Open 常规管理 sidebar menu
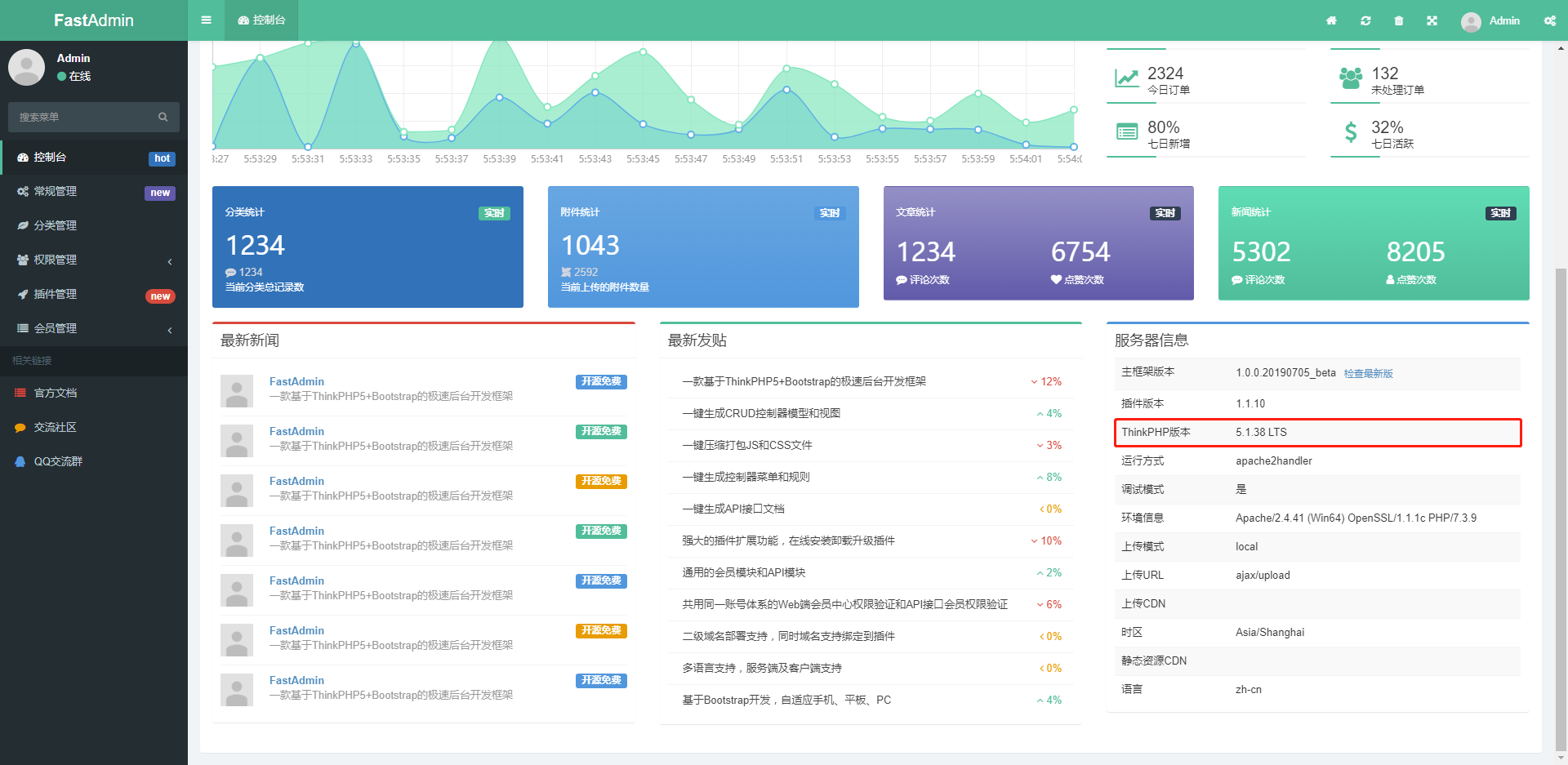 pyautogui.click(x=94, y=191)
